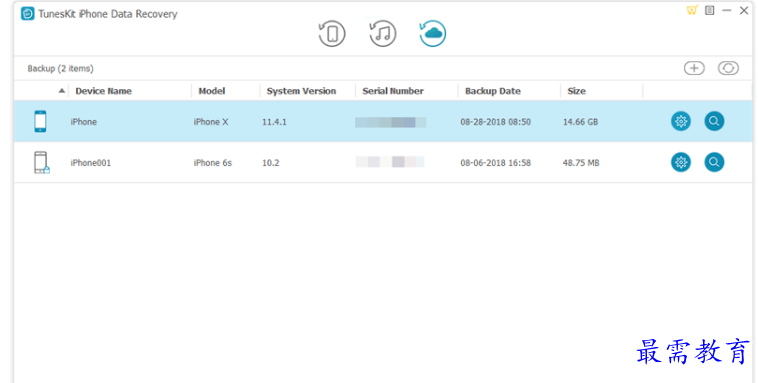Click the iPhone 6s model cell
The image size is (758, 383).
point(213,163)
